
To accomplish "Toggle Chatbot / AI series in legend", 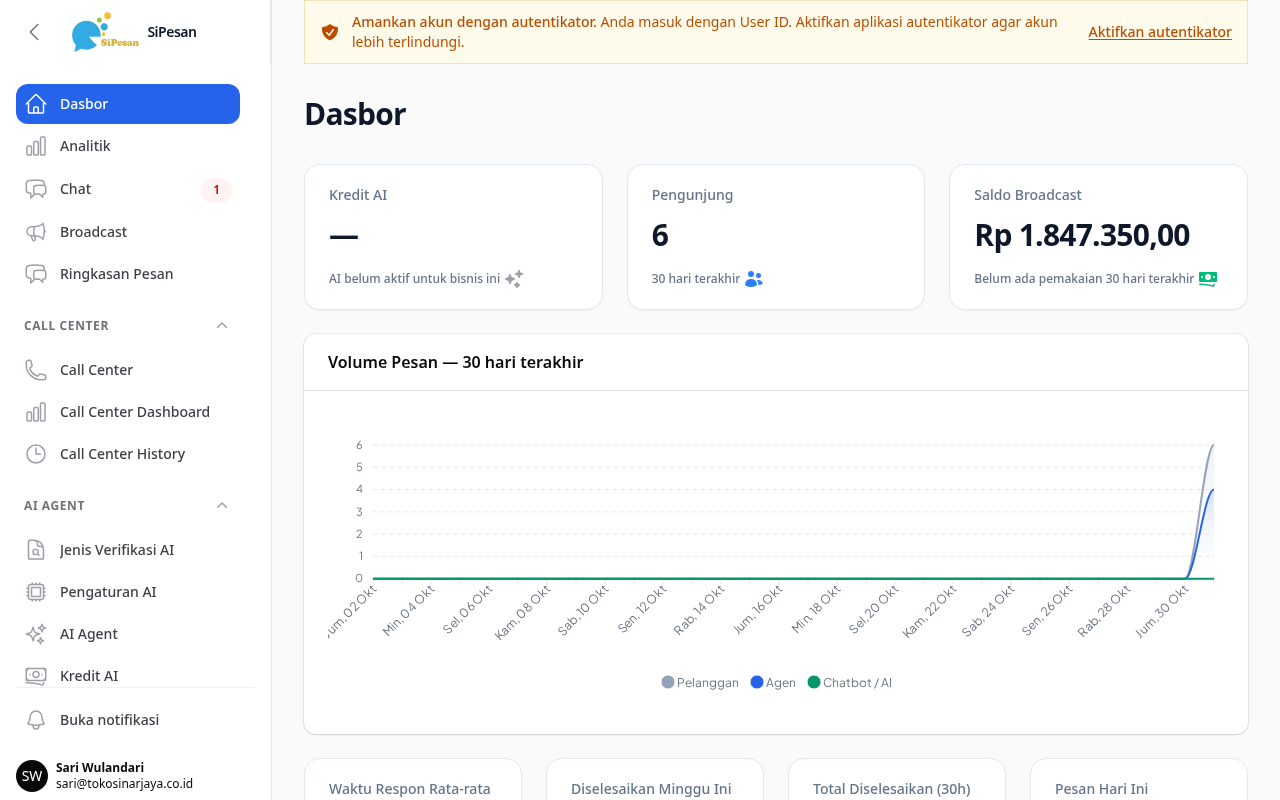I will [x=849, y=683].
